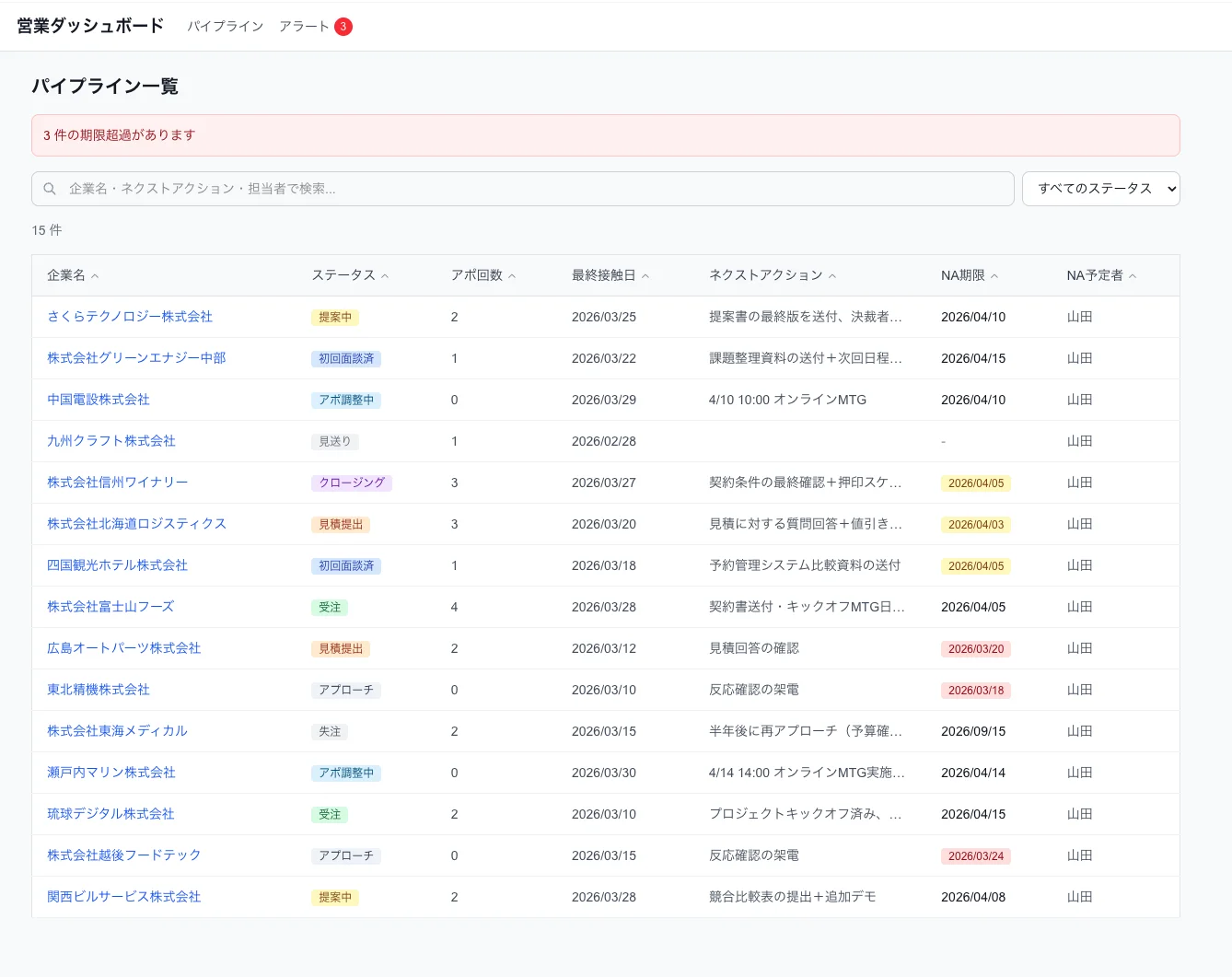Sort by ステータス column arrow
The image size is (1232, 977).
pos(385,276)
